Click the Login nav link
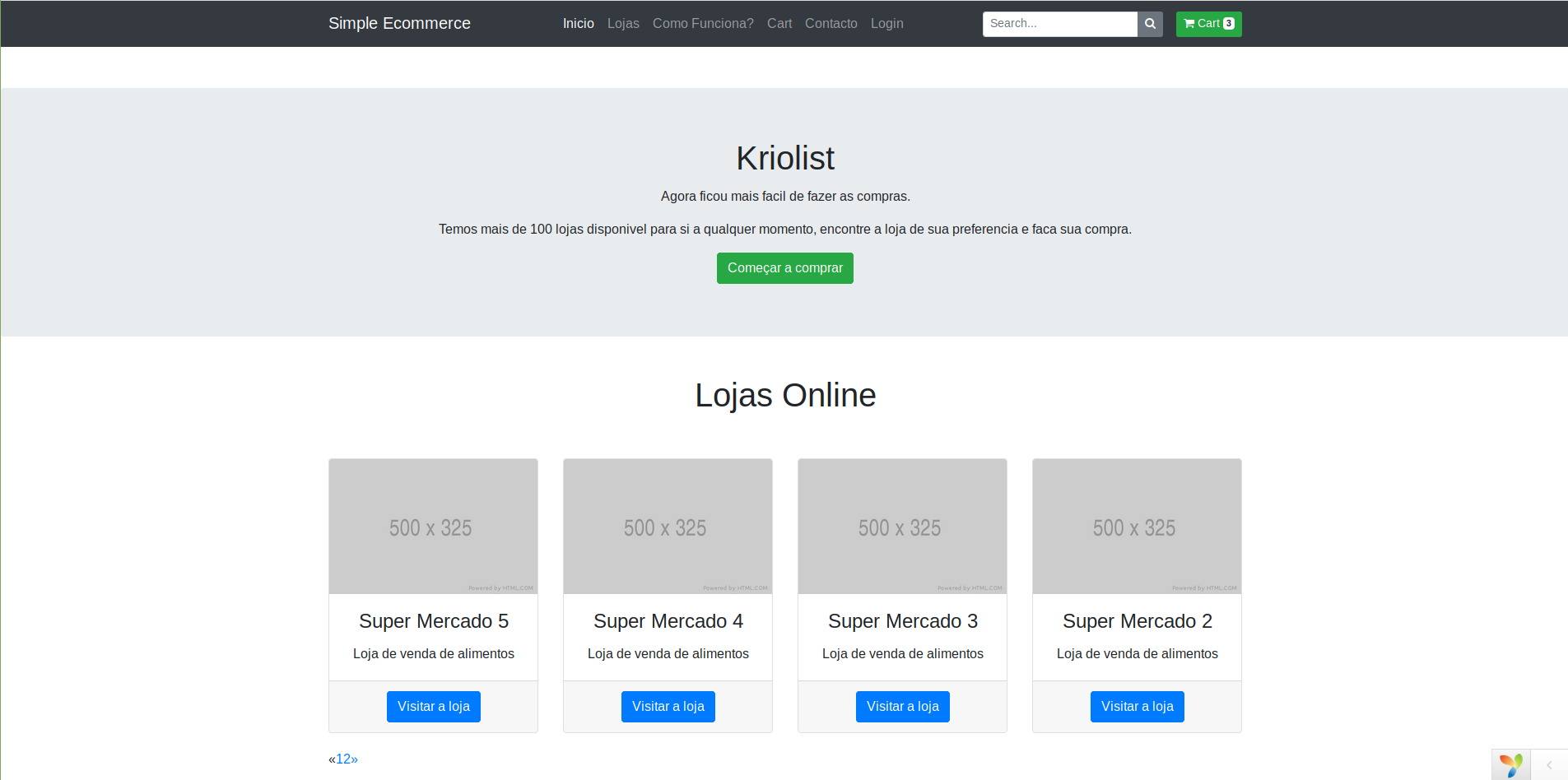 [x=887, y=24]
